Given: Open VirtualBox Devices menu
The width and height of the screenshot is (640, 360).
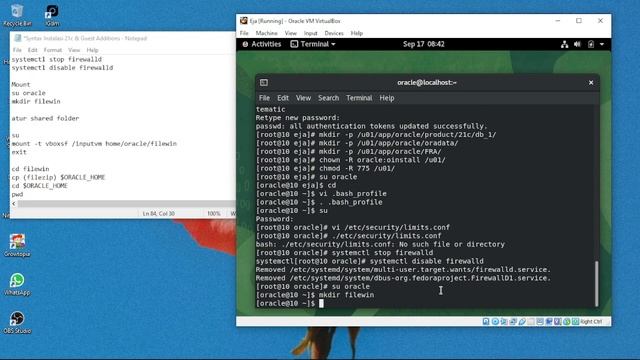Looking at the screenshot, I should pyautogui.click(x=334, y=33).
